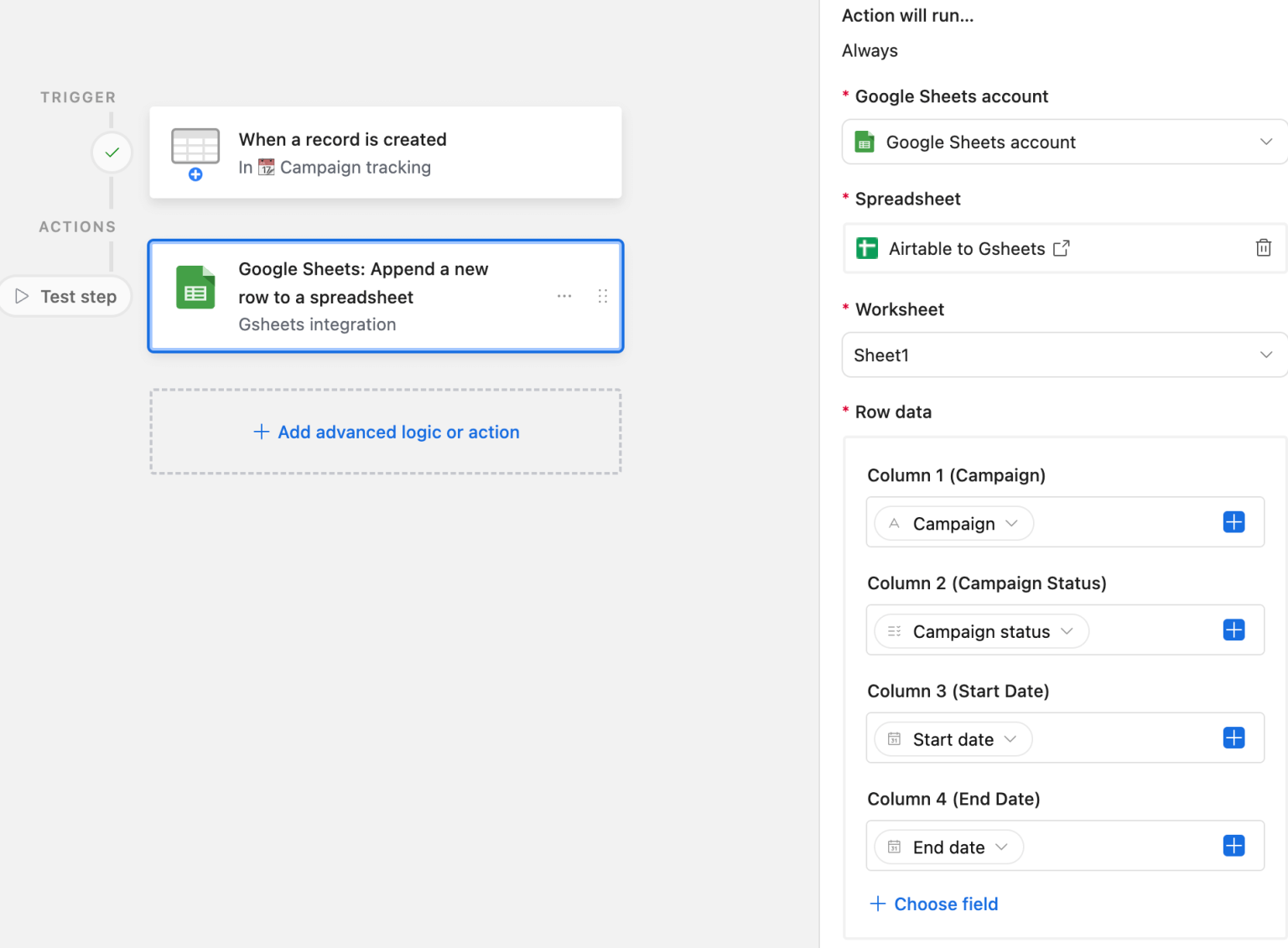Click the Campaign tracking table label in the trigger

[355, 167]
